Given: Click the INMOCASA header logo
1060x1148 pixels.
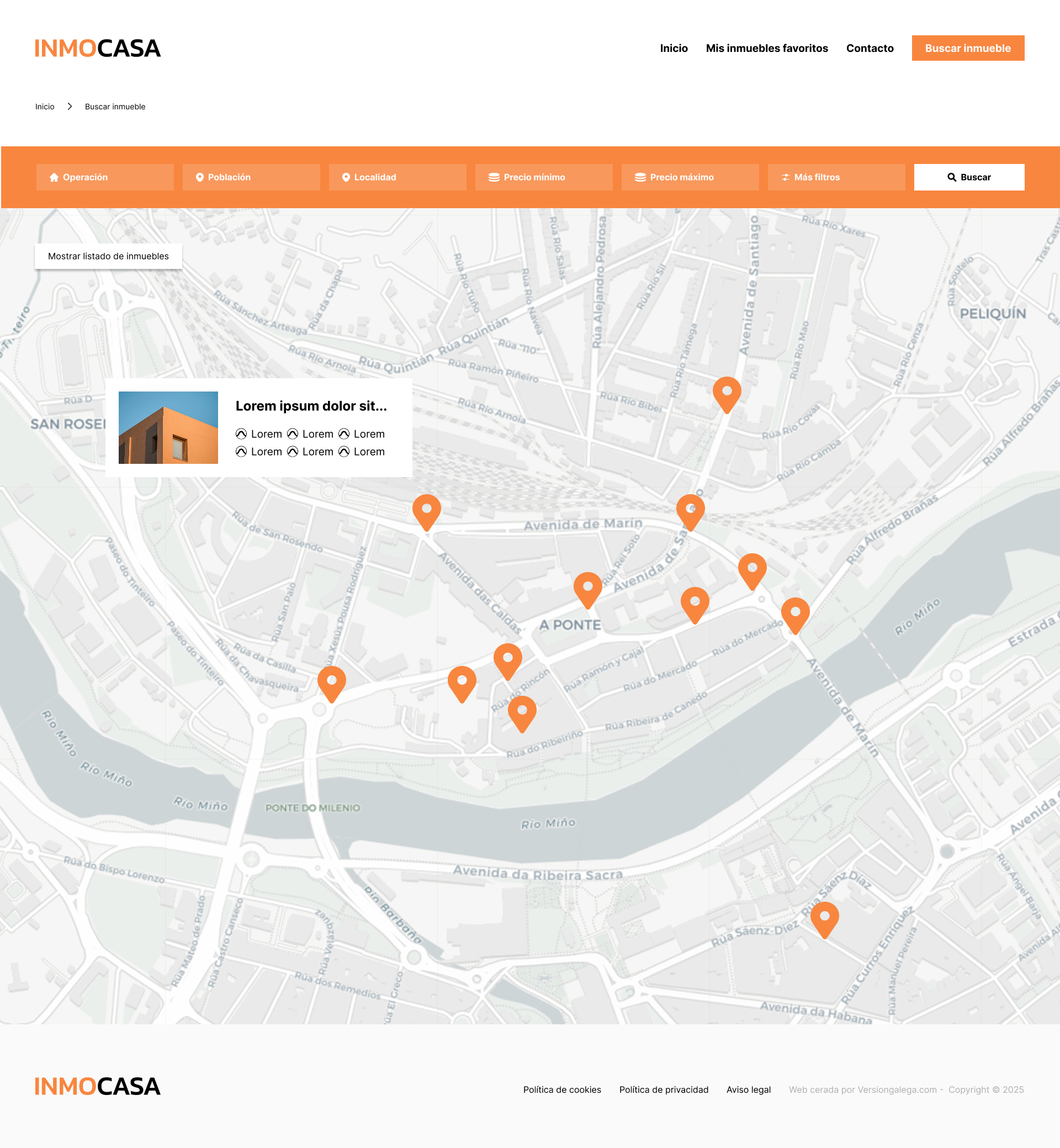Looking at the screenshot, I should (98, 48).
